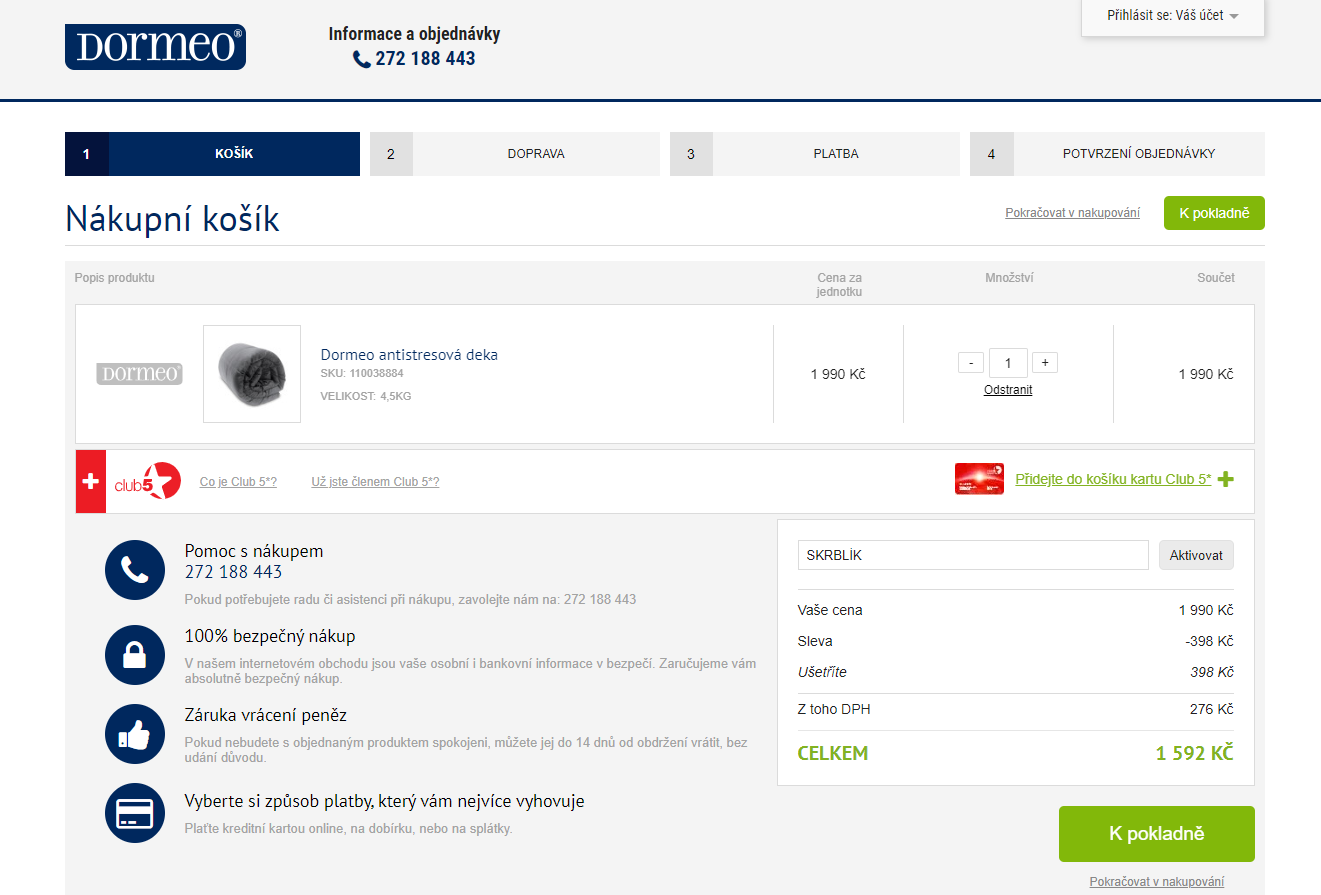Increase quantity with the plus button
1321x895 pixels.
(x=1045, y=363)
